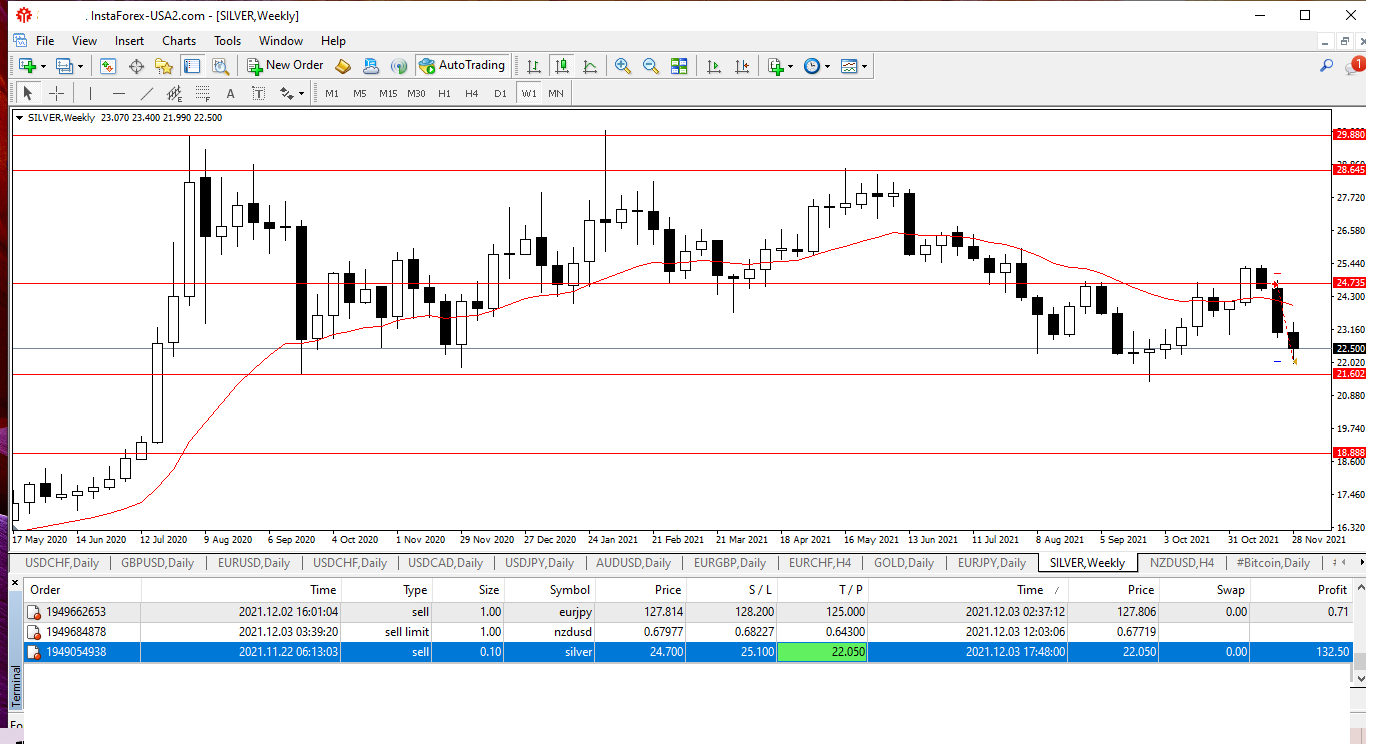Screen dimensions: 1382x744
Task: Switch timeframe to MN
Action: [x=556, y=93]
